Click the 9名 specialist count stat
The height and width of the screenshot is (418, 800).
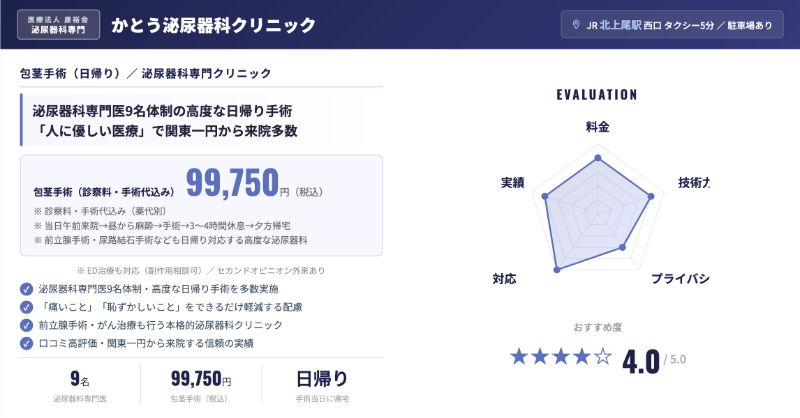tap(81, 379)
